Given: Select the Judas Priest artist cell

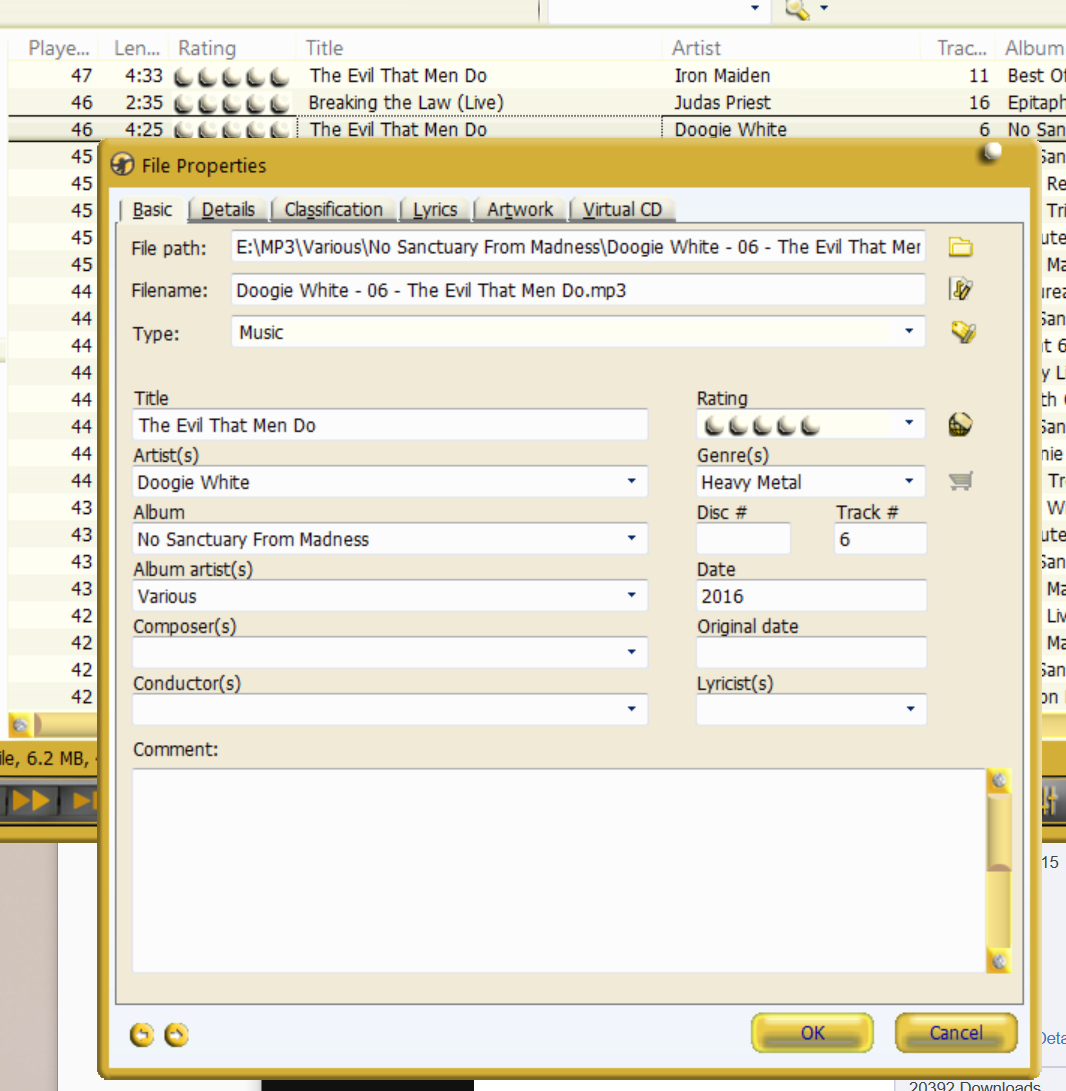Looking at the screenshot, I should pos(722,102).
